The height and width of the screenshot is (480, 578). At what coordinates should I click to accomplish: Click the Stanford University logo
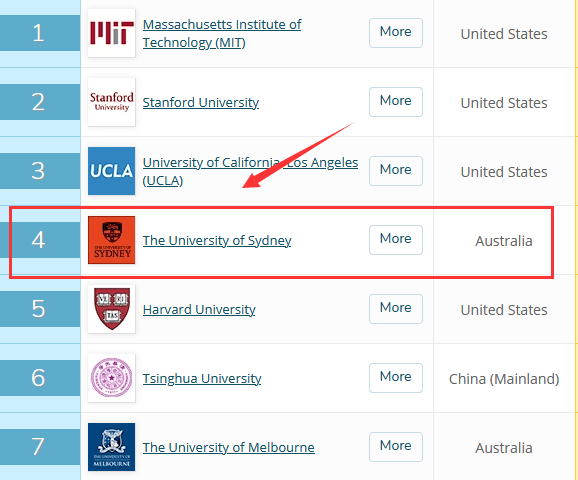[x=111, y=102]
